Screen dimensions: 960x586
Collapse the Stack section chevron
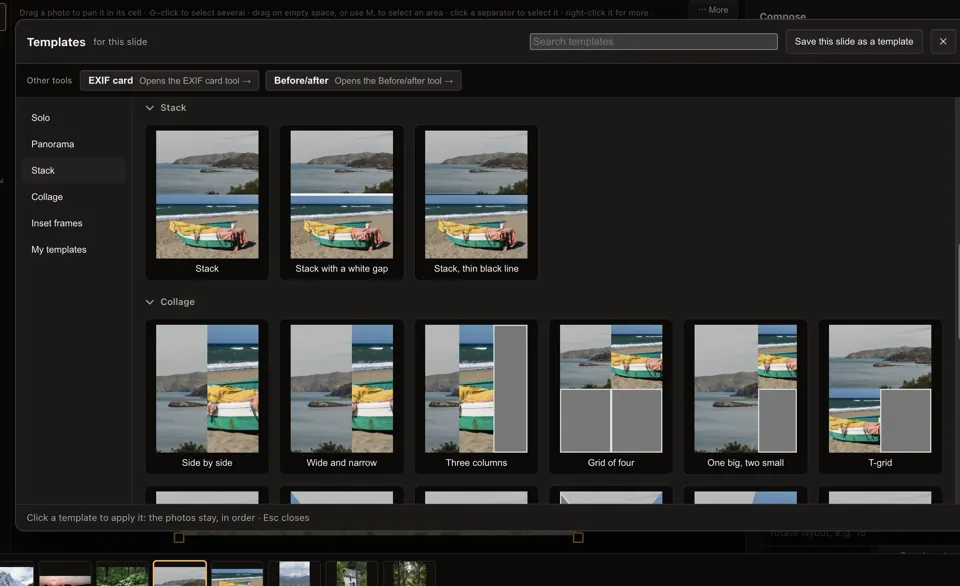point(149,108)
